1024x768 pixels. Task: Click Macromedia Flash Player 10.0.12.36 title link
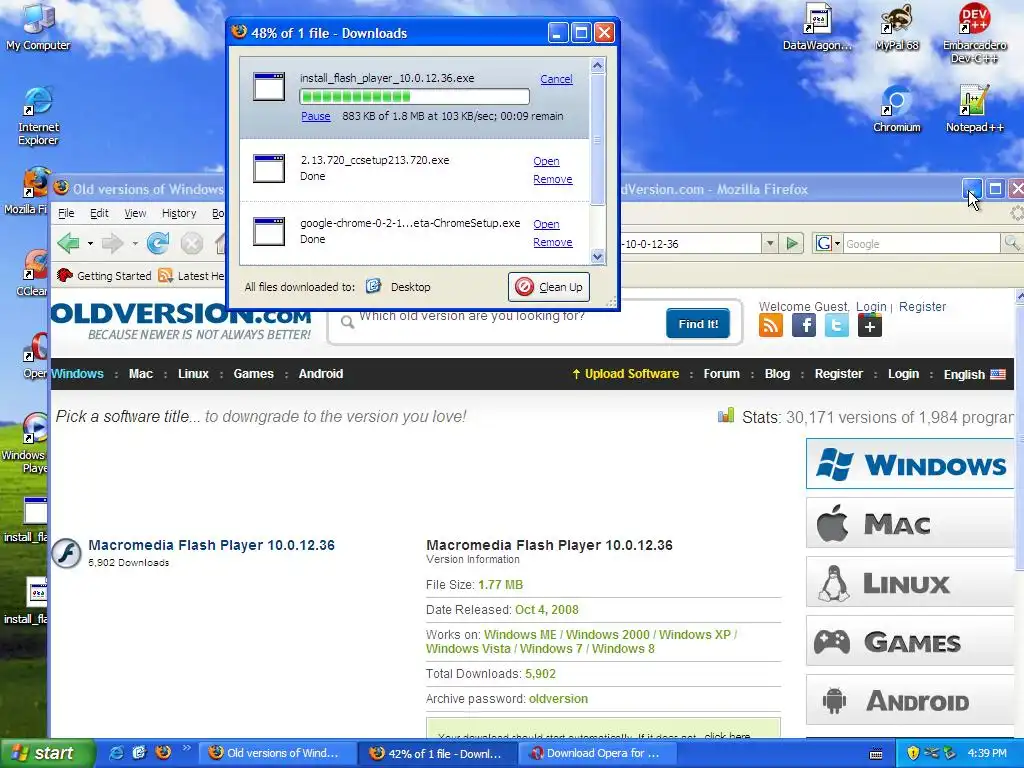click(212, 545)
